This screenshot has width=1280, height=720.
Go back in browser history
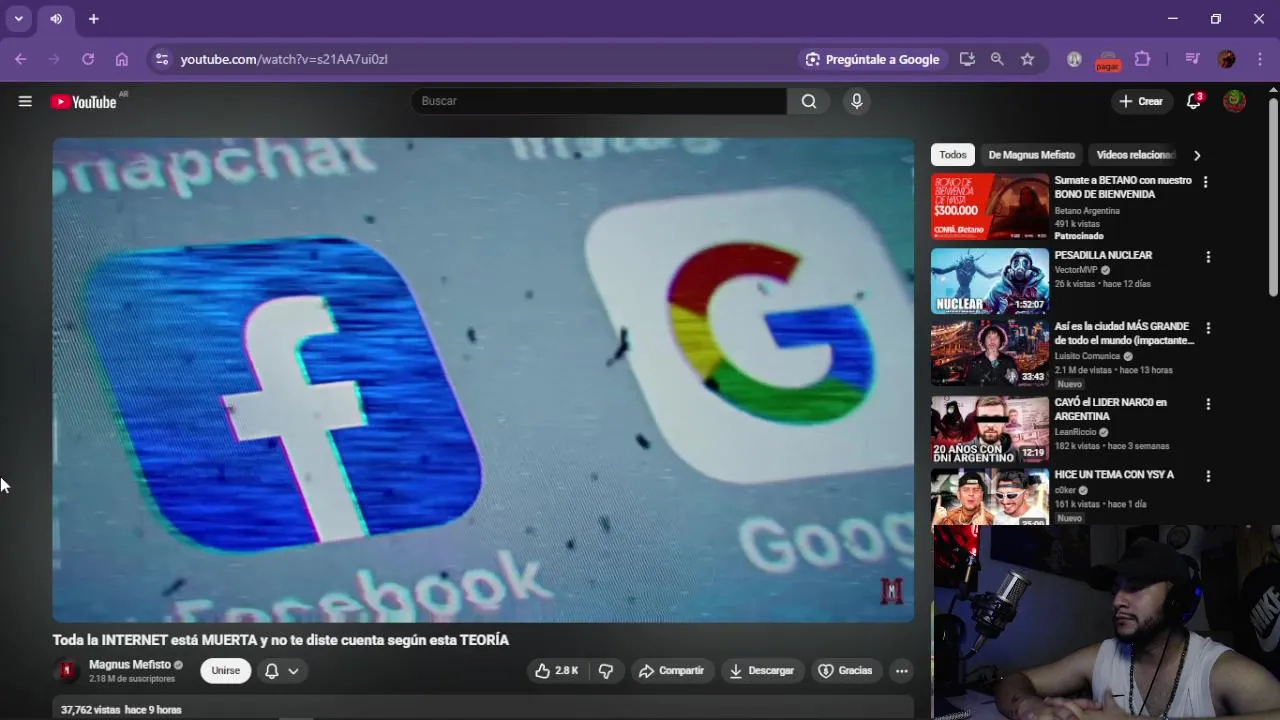coord(20,59)
